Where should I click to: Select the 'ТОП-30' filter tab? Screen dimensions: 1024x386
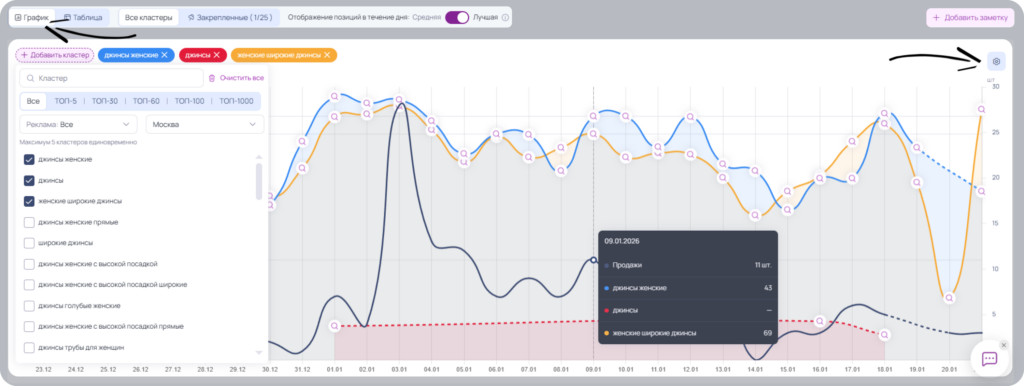(x=104, y=101)
